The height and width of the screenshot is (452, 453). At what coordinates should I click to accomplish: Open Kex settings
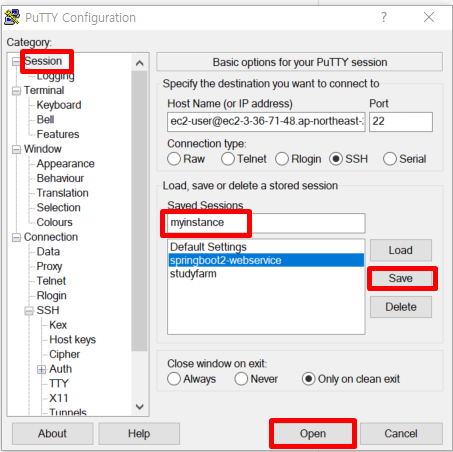coord(58,325)
